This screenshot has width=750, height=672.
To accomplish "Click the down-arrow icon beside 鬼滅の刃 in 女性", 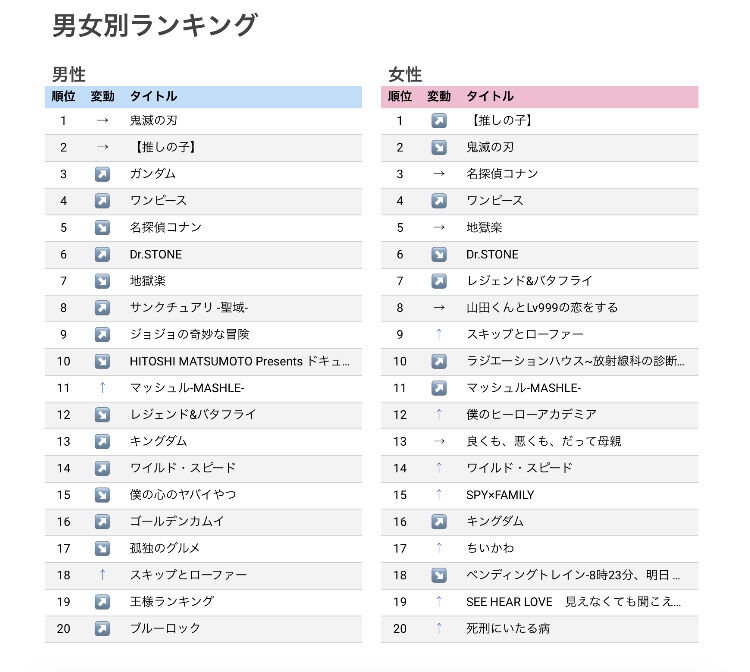I will click(x=439, y=147).
